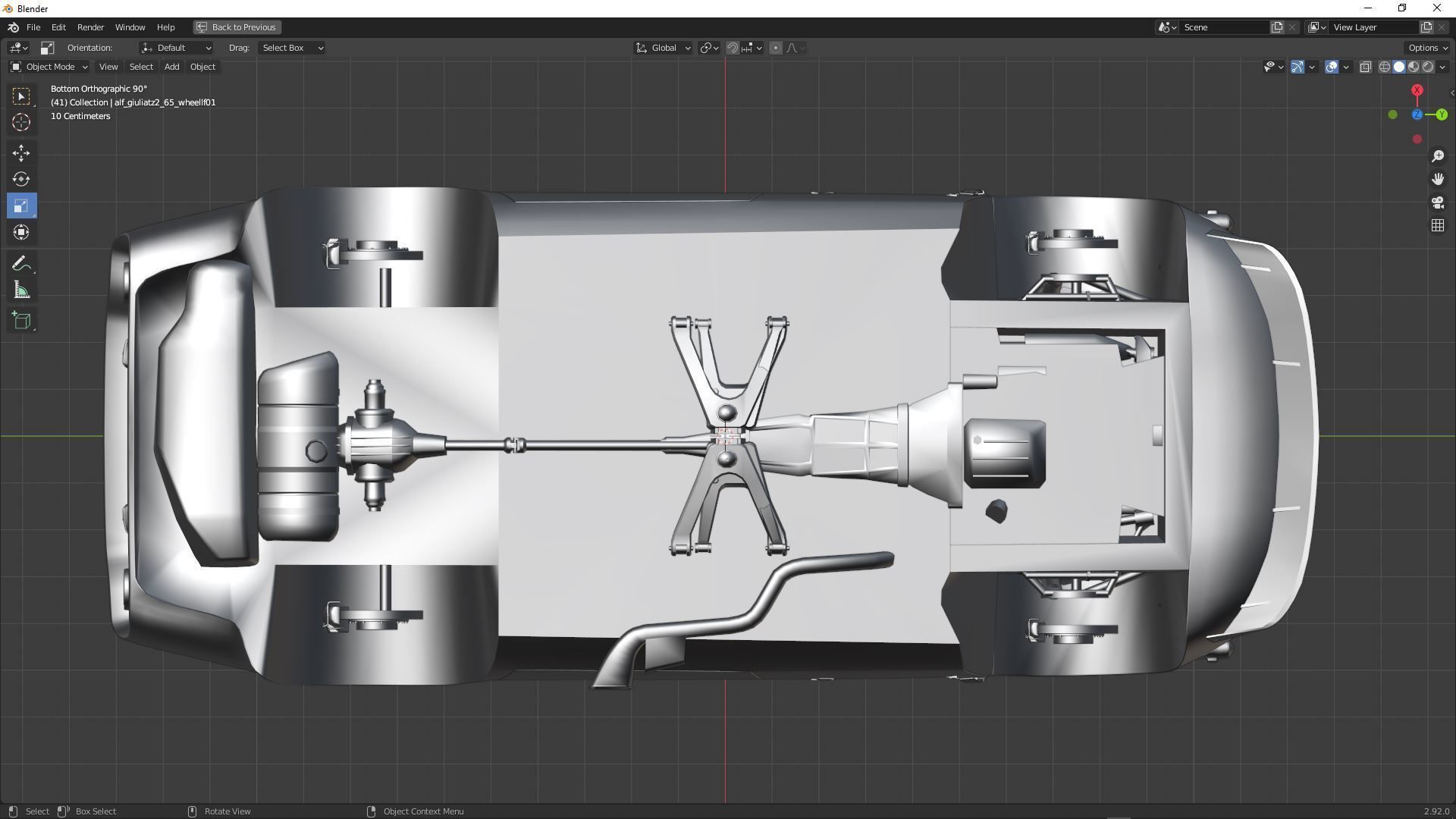Image resolution: width=1456 pixels, height=819 pixels.
Task: Open the Object Mode dropdown
Action: coord(49,67)
